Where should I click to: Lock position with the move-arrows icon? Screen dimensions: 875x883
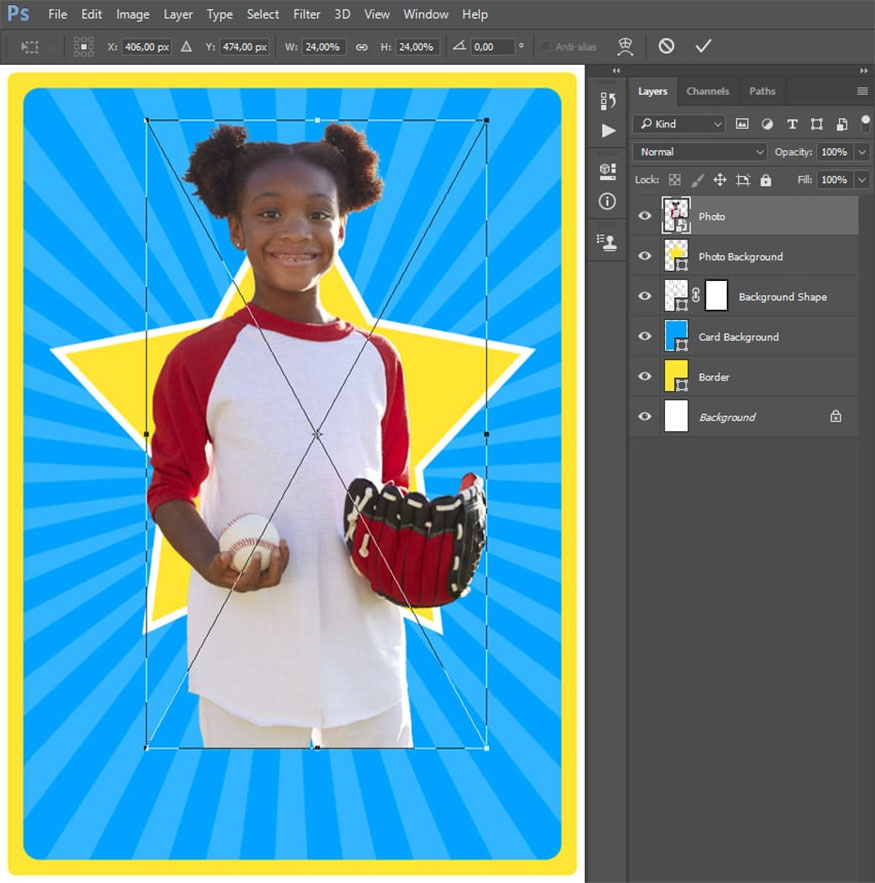[719, 180]
